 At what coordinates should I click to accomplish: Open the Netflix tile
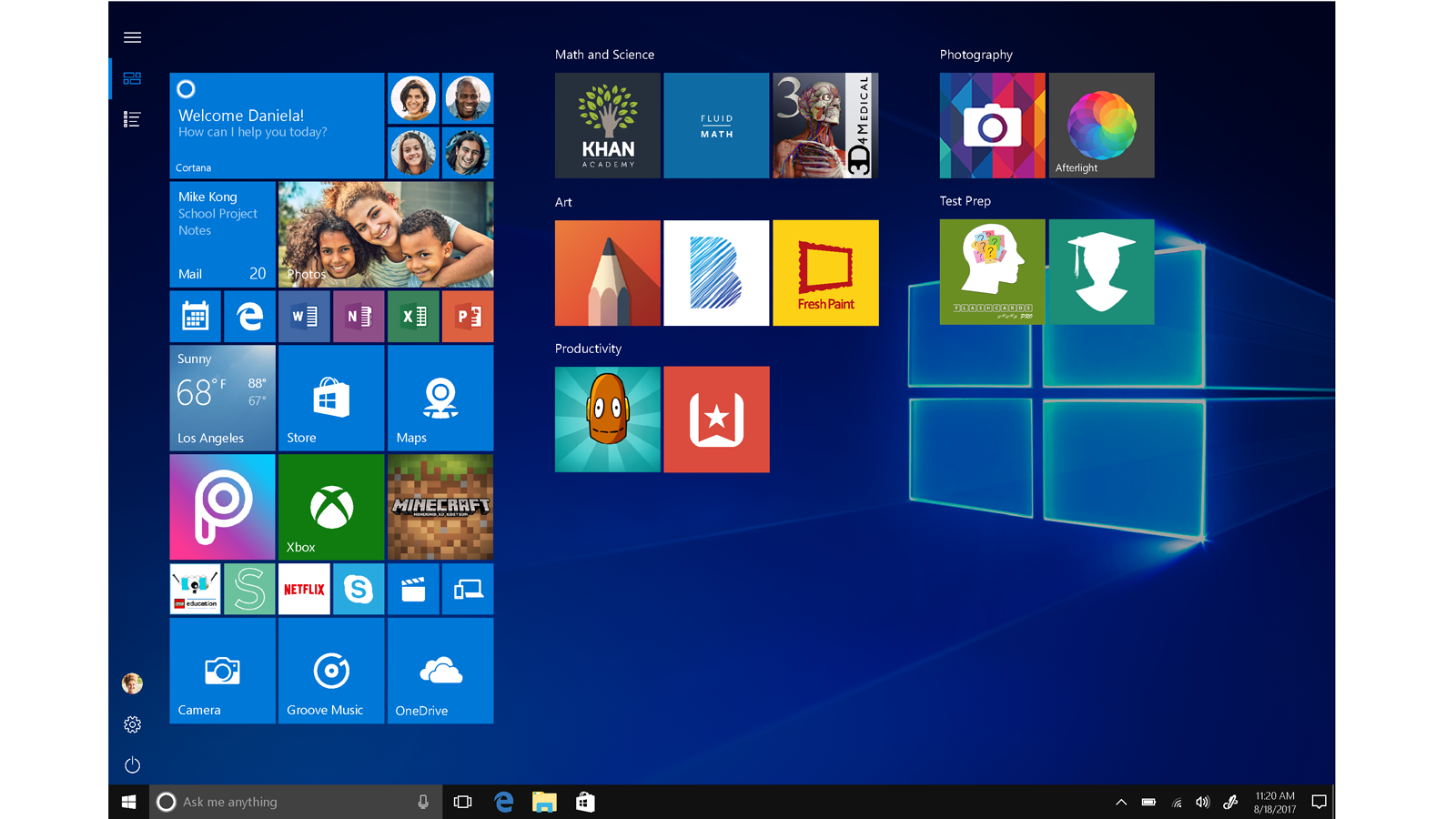click(x=304, y=589)
